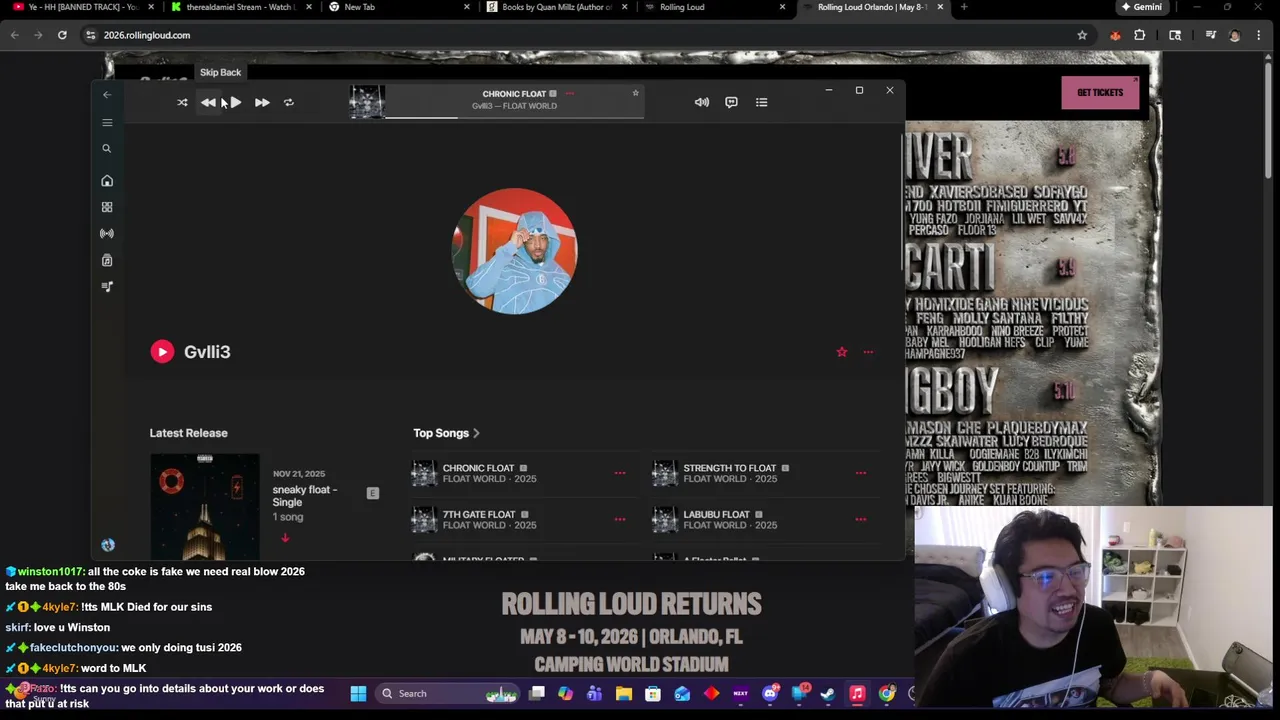
Task: Open more options for CHRONIC FLOAT song row
Action: [620, 473]
